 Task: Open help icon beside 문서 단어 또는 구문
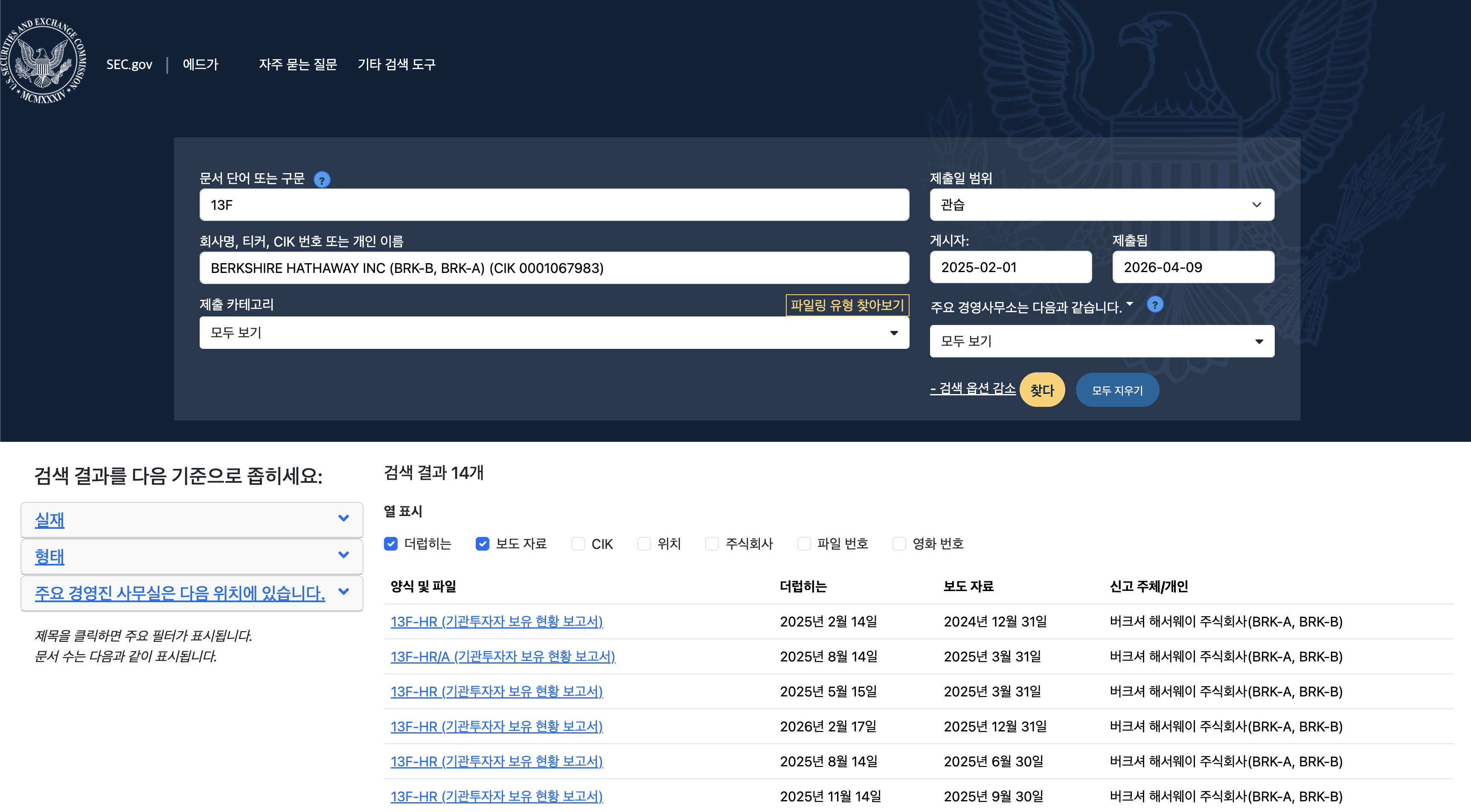click(322, 180)
